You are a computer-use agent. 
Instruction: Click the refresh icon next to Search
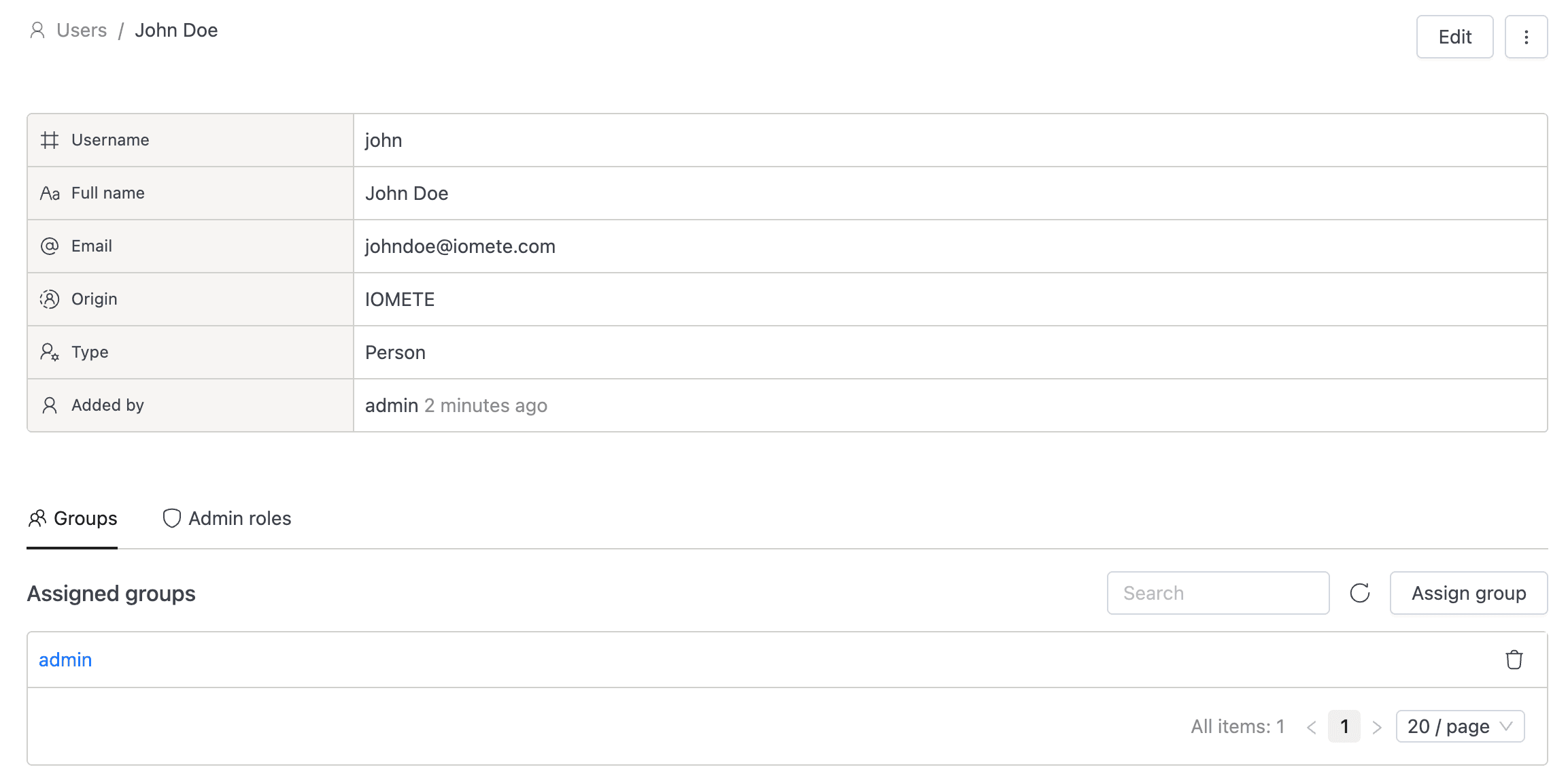(1360, 593)
